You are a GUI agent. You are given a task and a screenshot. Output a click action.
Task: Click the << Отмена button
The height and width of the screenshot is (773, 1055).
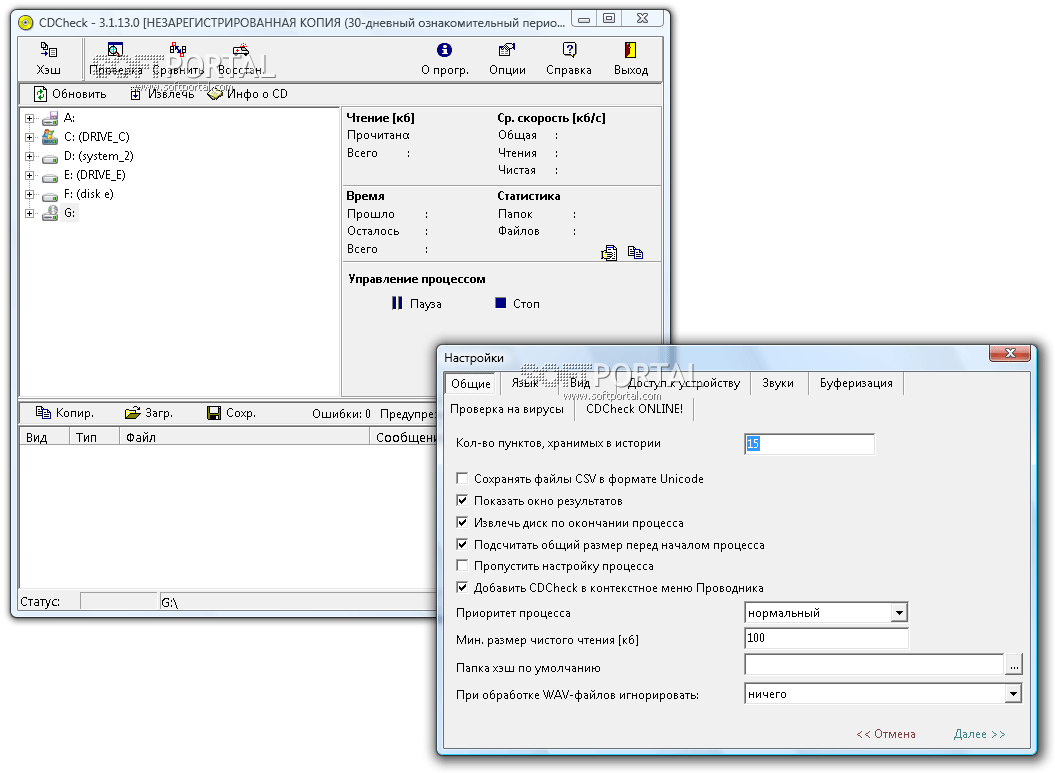[x=885, y=734]
